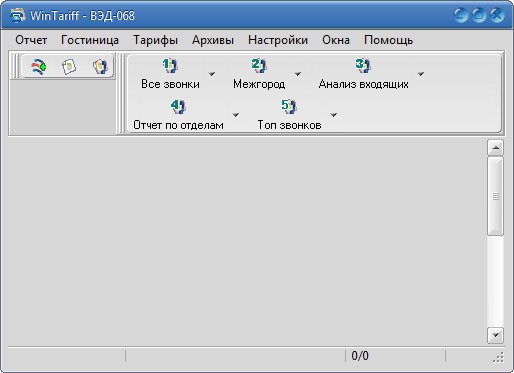Run the Все звонки report
The width and height of the screenshot is (514, 373).
[x=170, y=74]
